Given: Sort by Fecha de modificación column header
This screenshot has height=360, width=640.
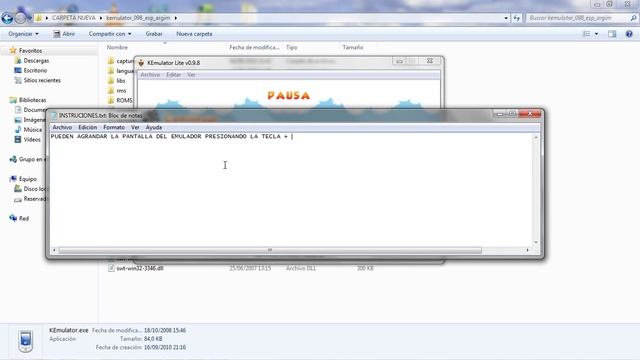Looking at the screenshot, I should pyautogui.click(x=254, y=47).
